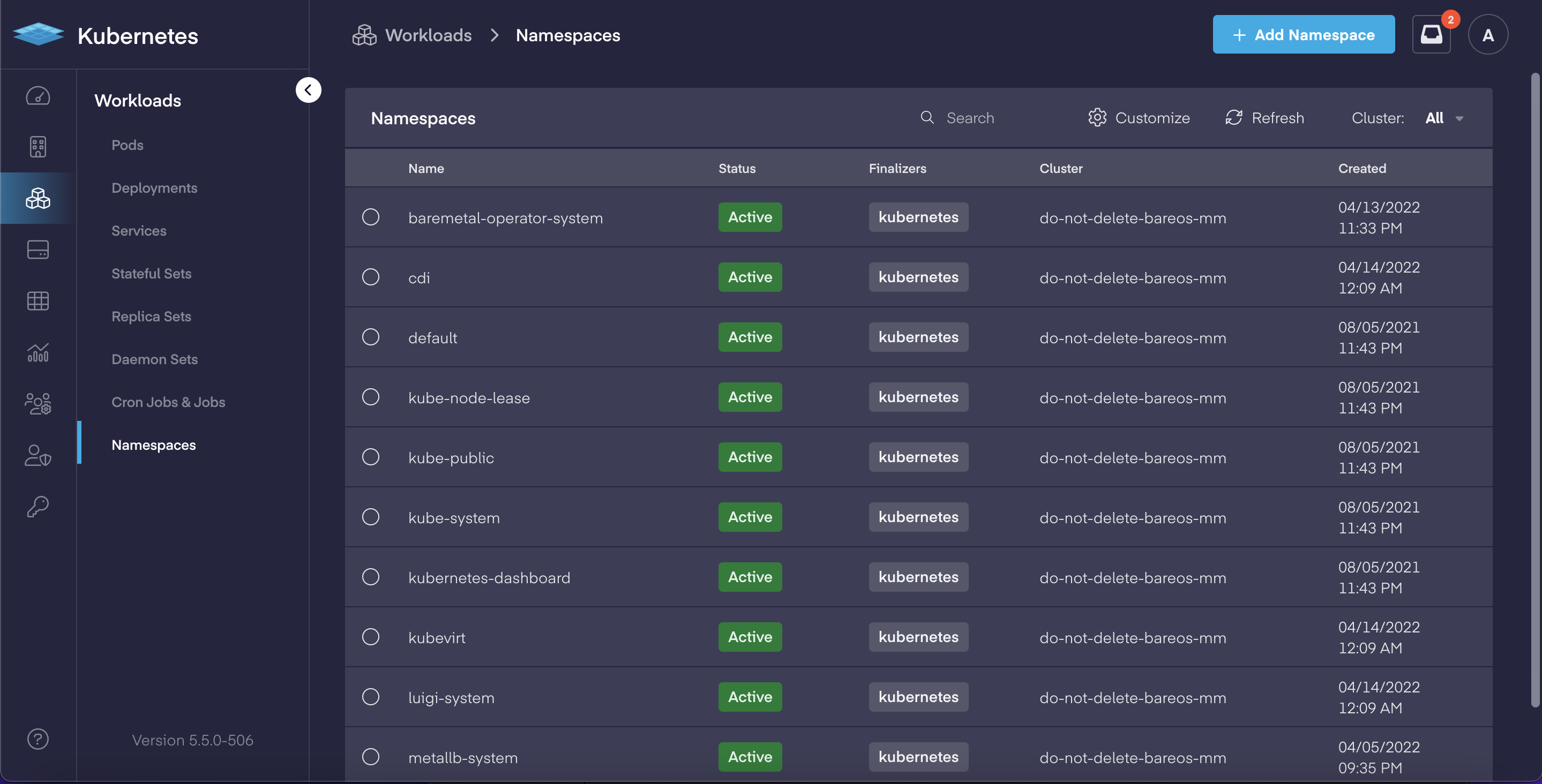This screenshot has height=784, width=1542.
Task: Click the Customize gear icon
Action: click(x=1097, y=117)
